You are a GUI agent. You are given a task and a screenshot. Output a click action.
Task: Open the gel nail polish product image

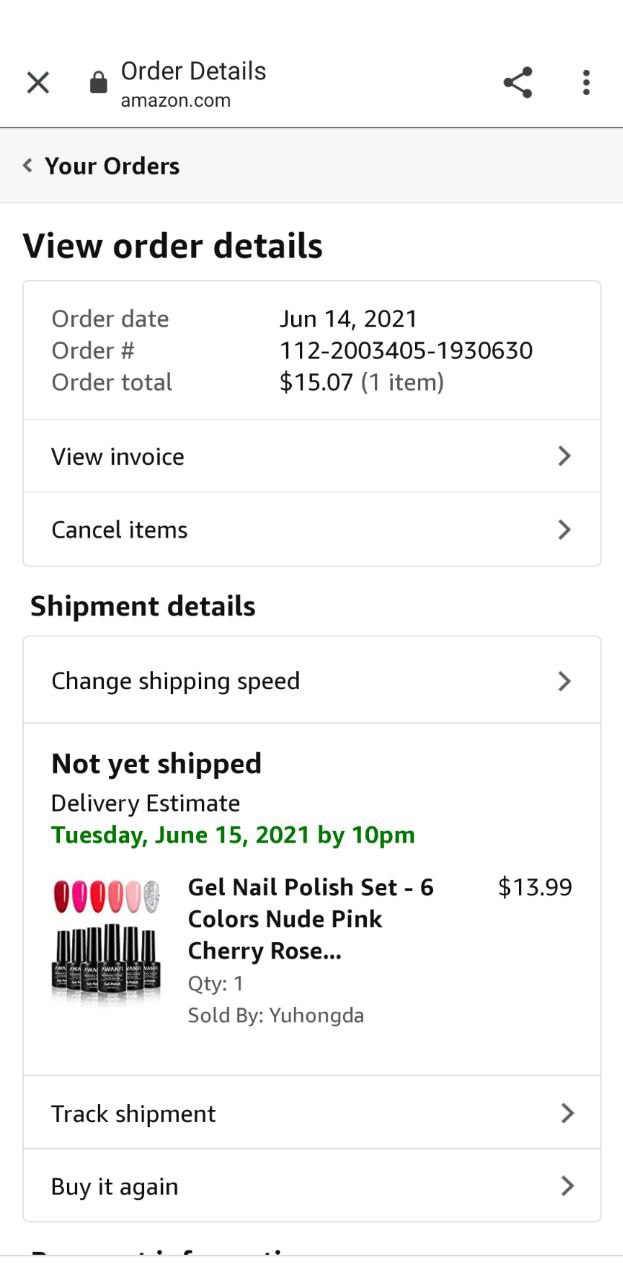pos(107,938)
